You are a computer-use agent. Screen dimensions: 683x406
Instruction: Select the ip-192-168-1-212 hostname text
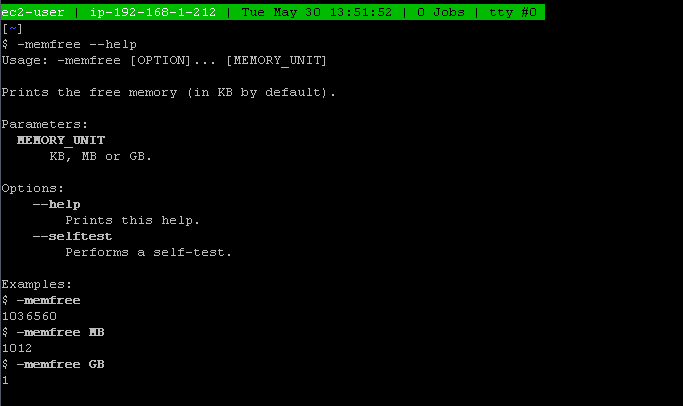pos(153,12)
